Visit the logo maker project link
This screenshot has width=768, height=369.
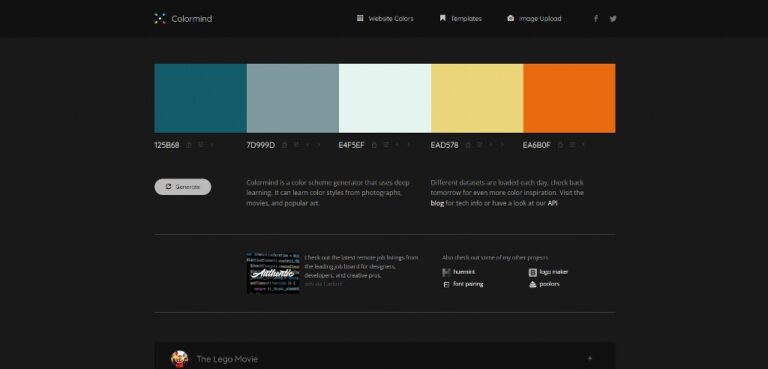click(549, 272)
